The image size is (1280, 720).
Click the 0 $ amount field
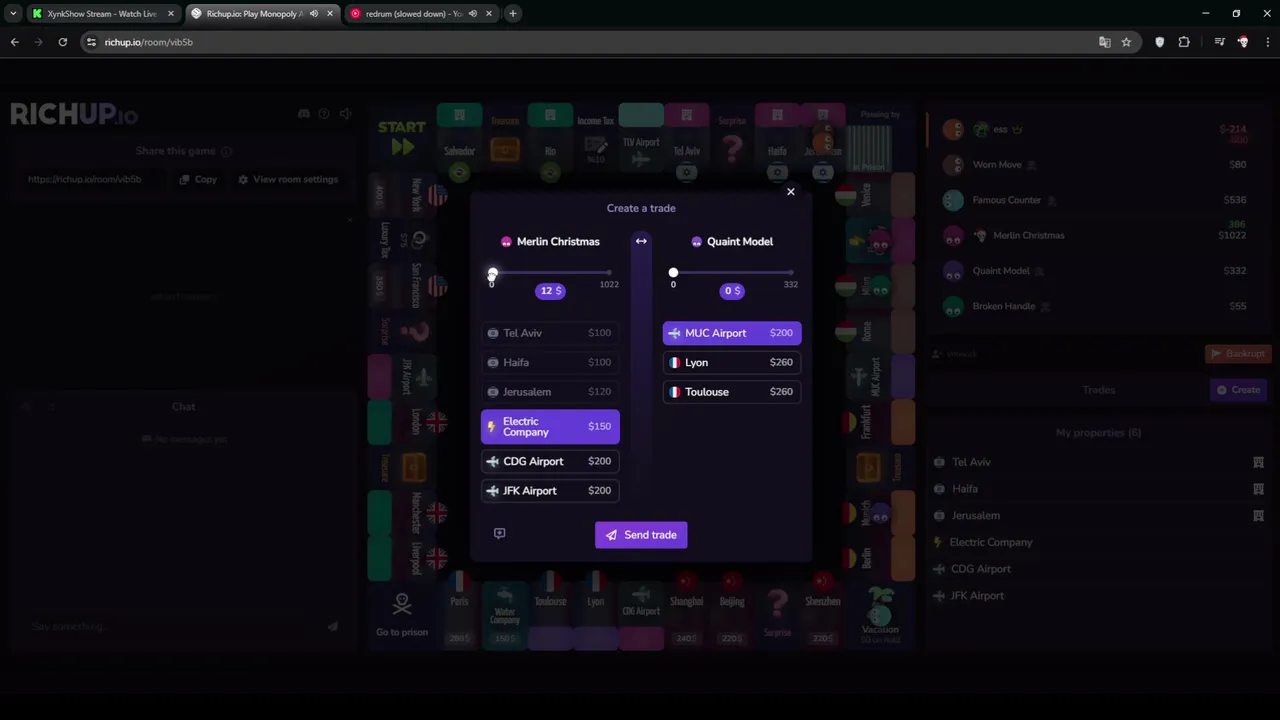coord(732,290)
